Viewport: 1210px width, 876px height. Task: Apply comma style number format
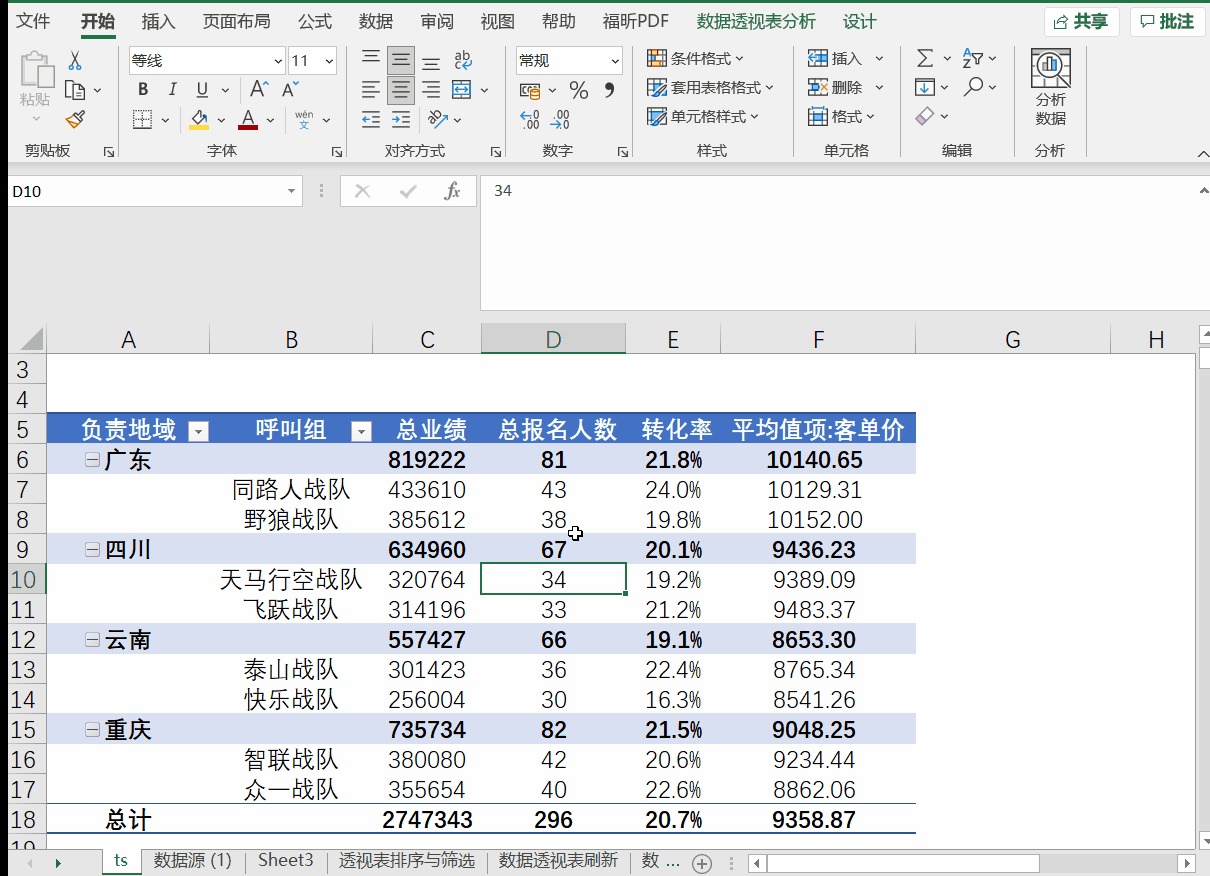[609, 91]
